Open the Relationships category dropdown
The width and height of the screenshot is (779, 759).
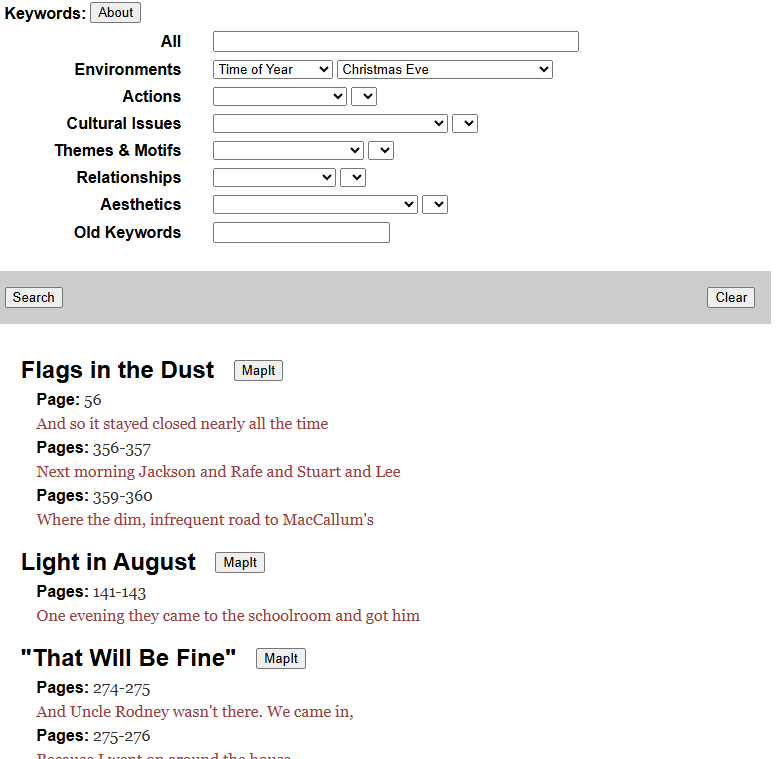[274, 177]
